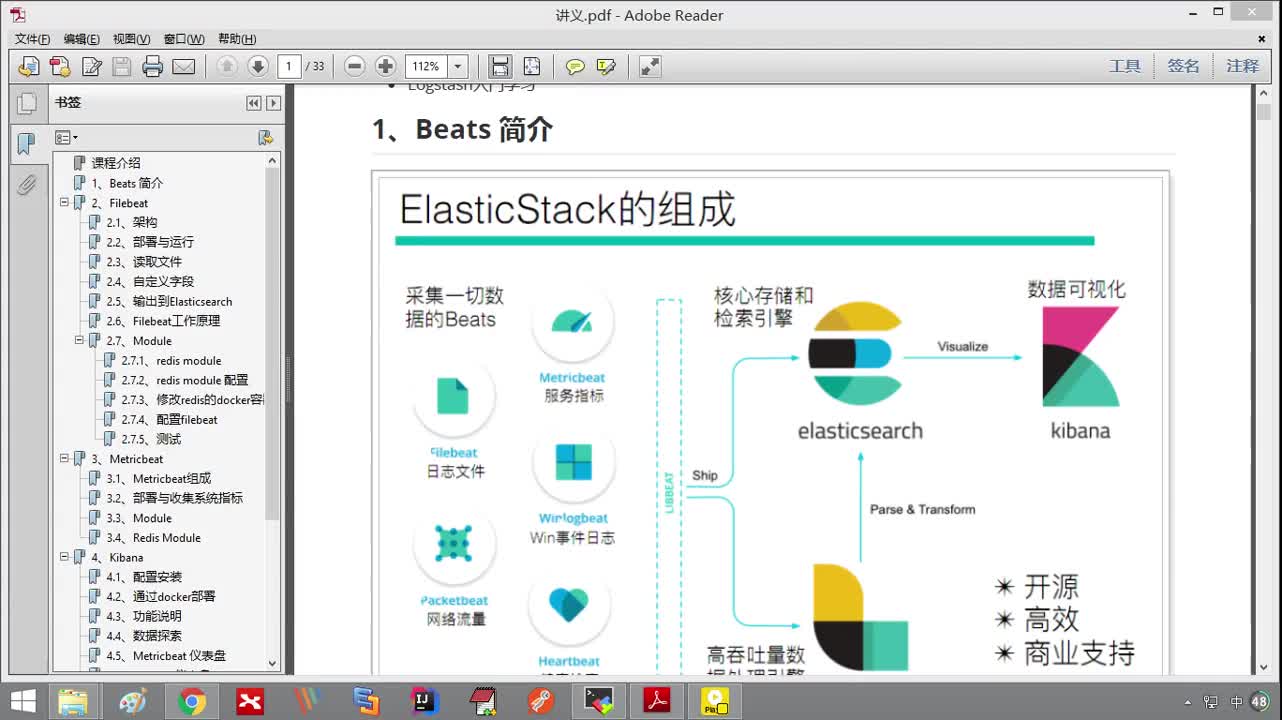Select the 2.2、部署与运行 bookmark
The image size is (1282, 720).
(x=150, y=242)
